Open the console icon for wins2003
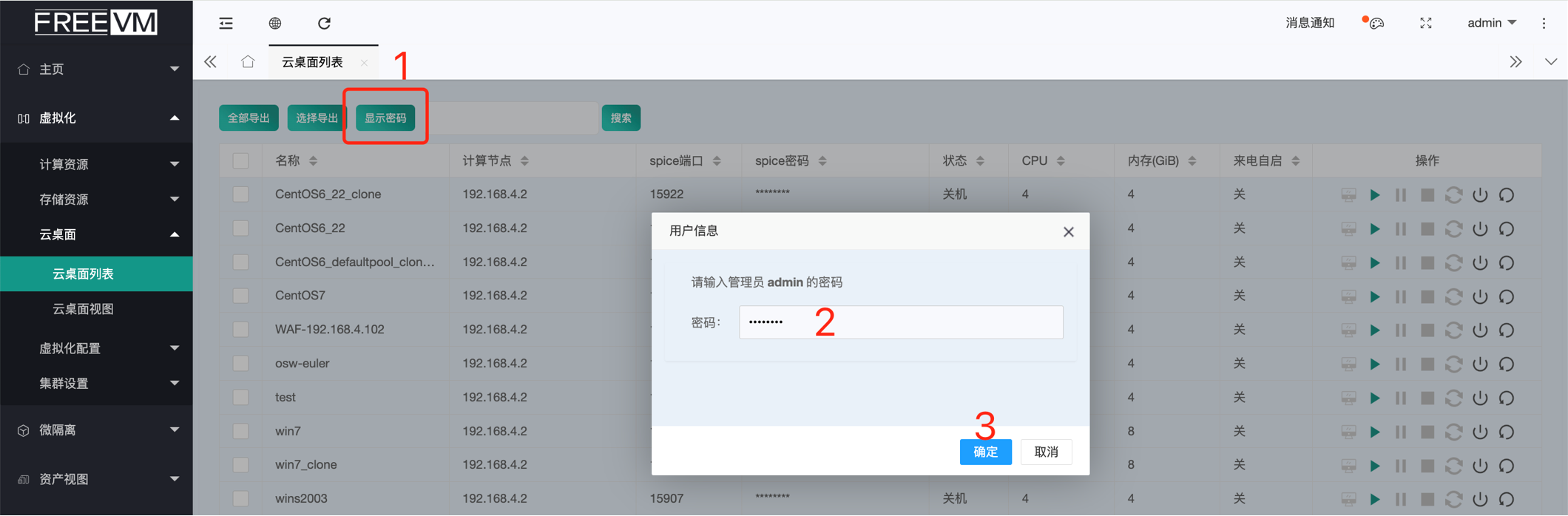Image resolution: width=1568 pixels, height=516 pixels. 1348,500
